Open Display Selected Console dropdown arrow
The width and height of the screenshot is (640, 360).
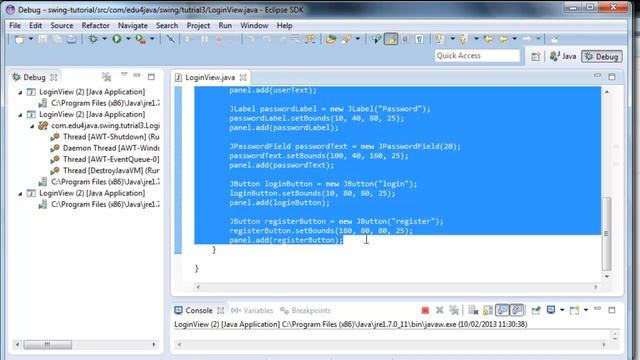(x=562, y=311)
